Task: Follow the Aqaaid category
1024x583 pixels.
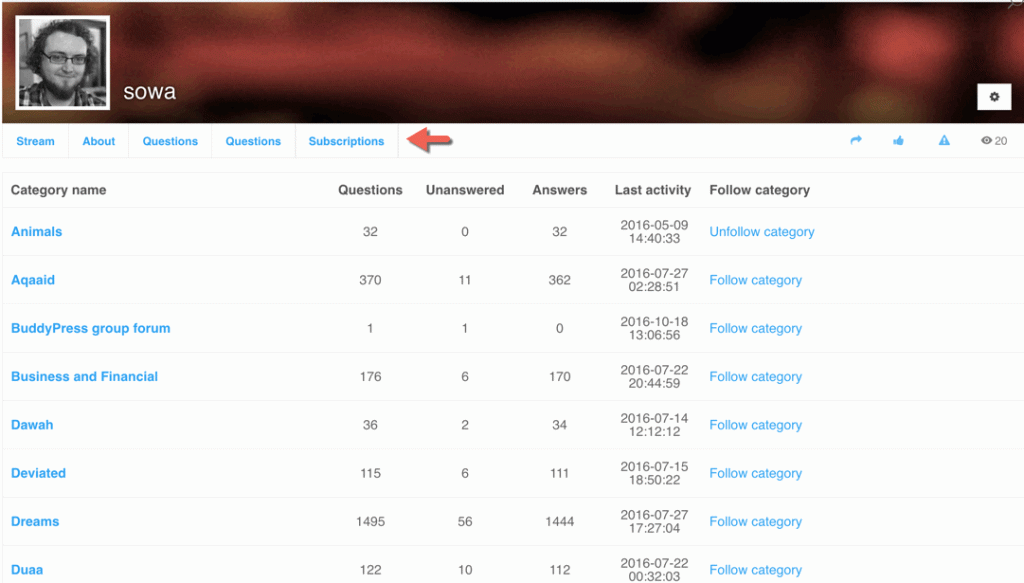Action: click(755, 280)
